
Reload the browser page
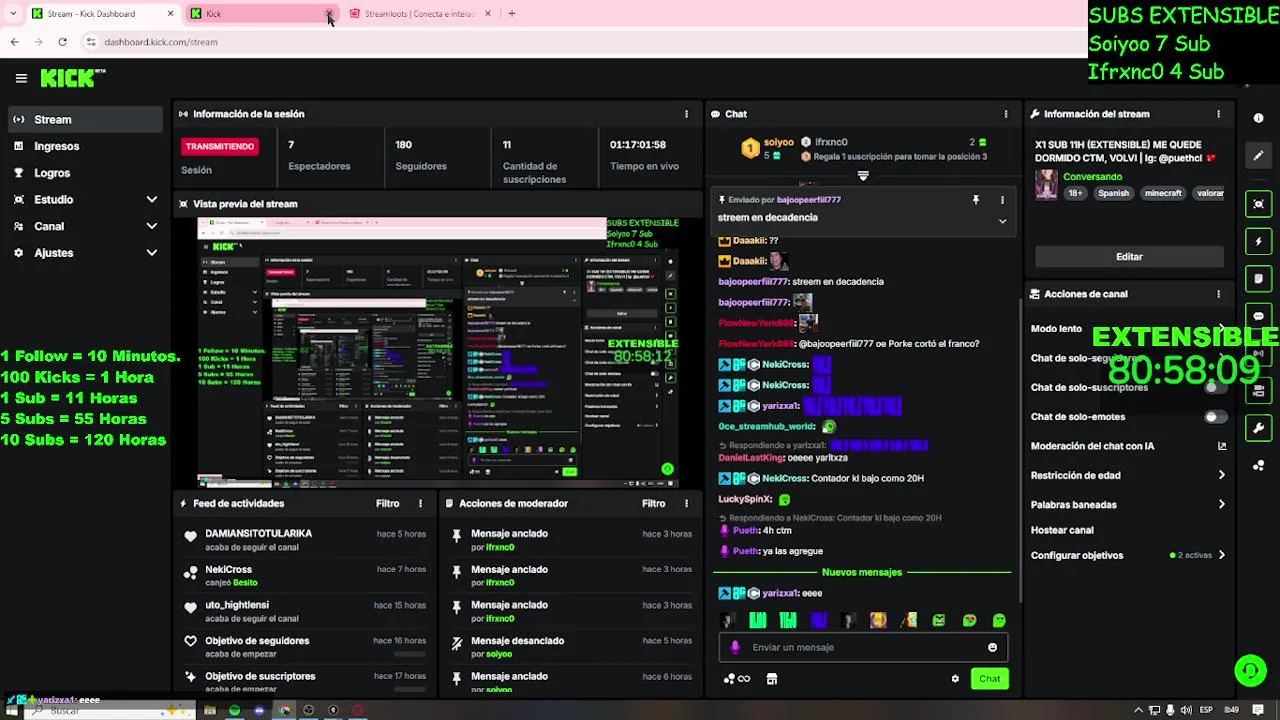tap(62, 42)
